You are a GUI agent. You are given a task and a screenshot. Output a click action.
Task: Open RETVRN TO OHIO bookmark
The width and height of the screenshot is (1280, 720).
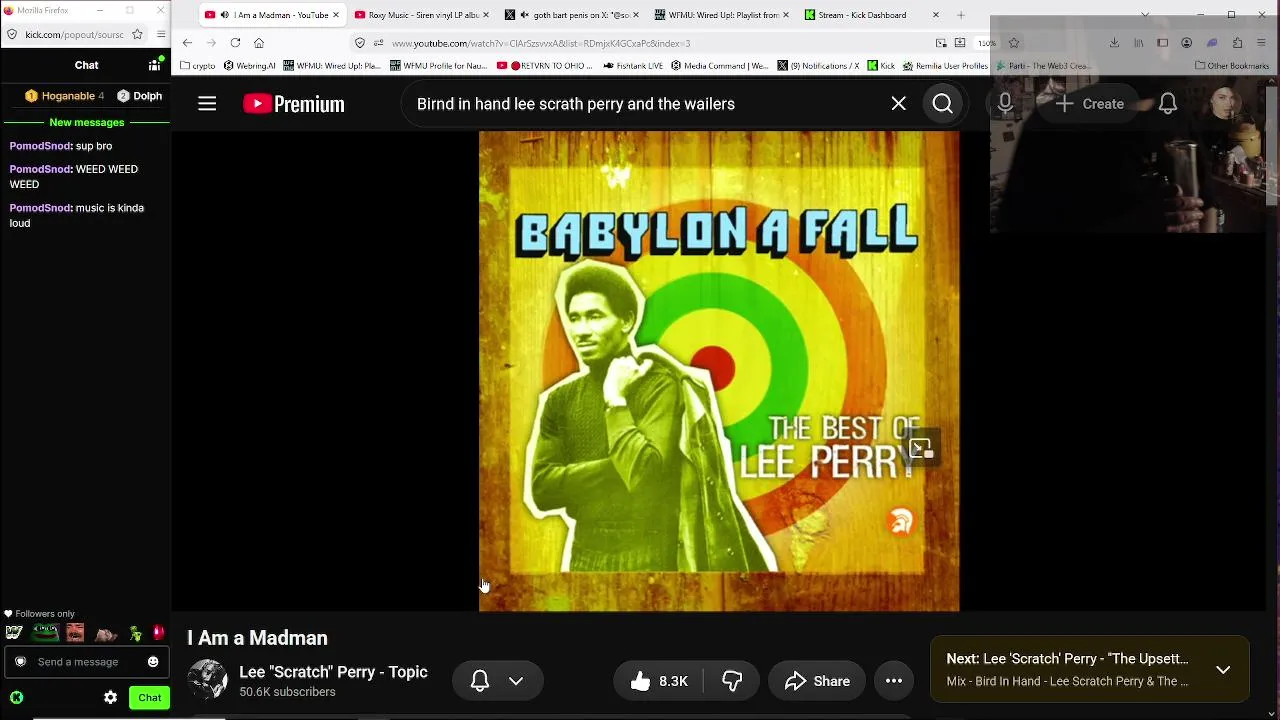545,66
